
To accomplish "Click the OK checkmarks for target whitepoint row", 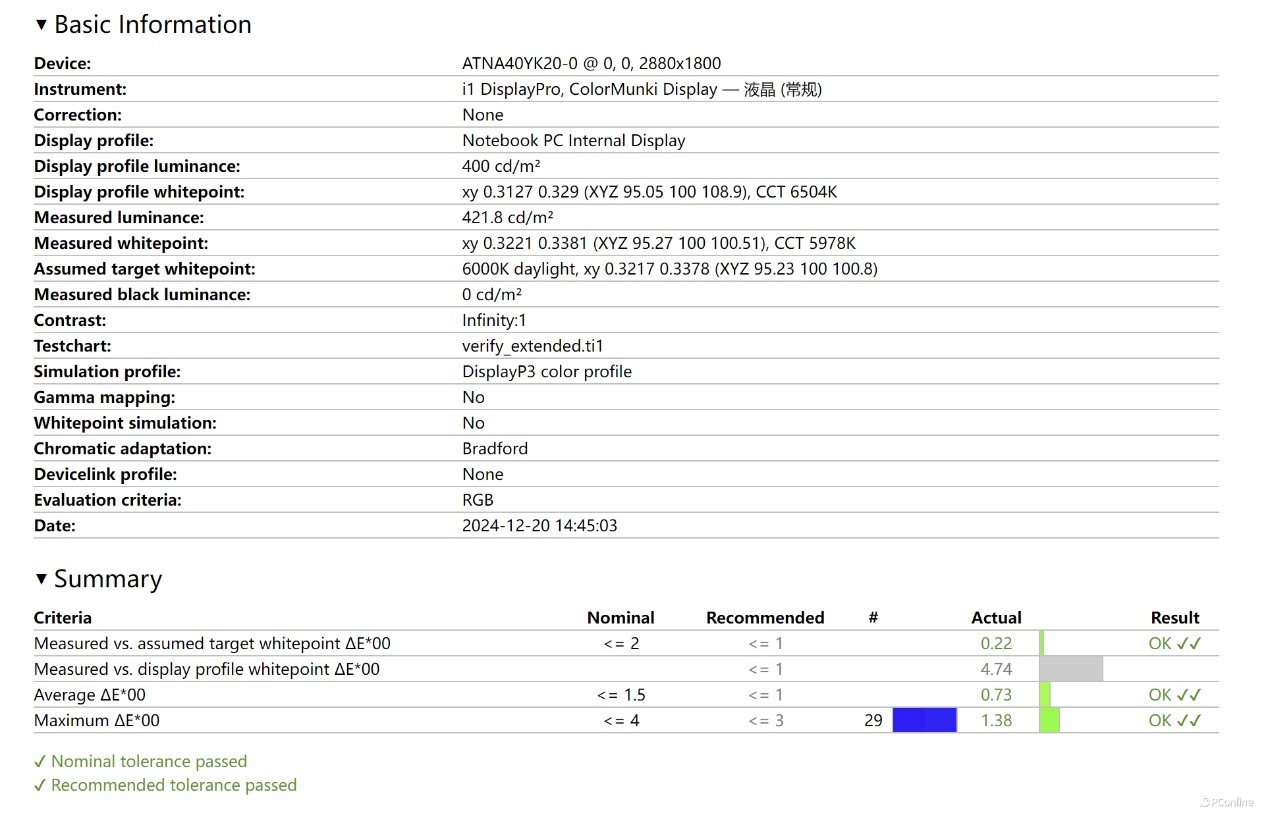I will (x=1175, y=643).
